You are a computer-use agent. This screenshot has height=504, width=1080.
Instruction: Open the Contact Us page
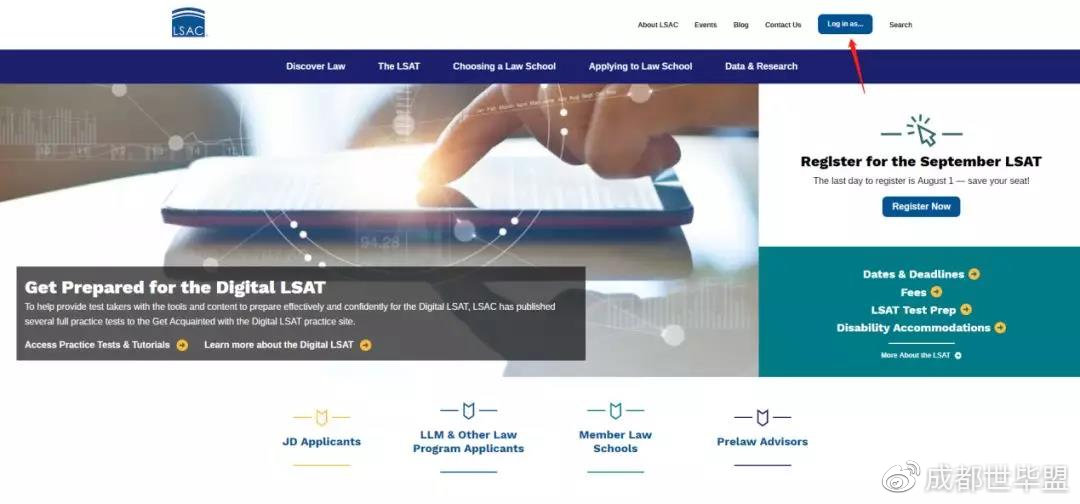pos(783,25)
